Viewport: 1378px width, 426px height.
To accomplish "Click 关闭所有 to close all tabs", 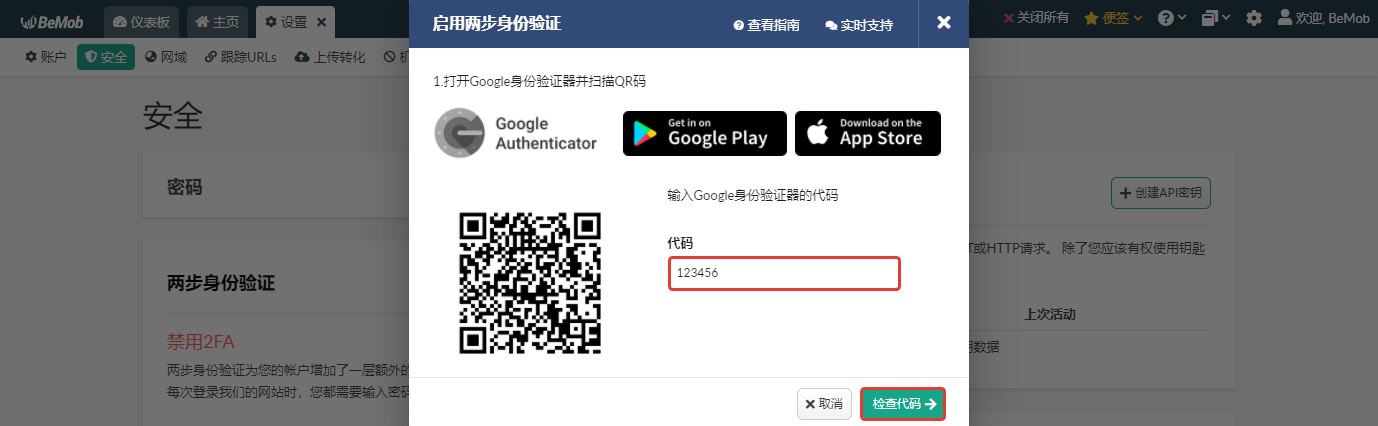I will pyautogui.click(x=1036, y=18).
